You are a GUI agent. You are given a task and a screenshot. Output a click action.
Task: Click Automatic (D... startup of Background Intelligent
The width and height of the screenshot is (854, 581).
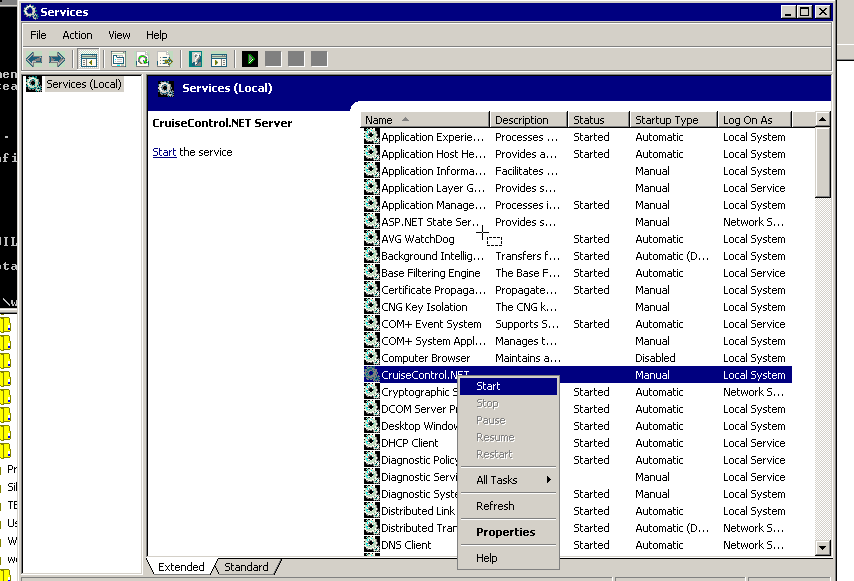click(672, 256)
